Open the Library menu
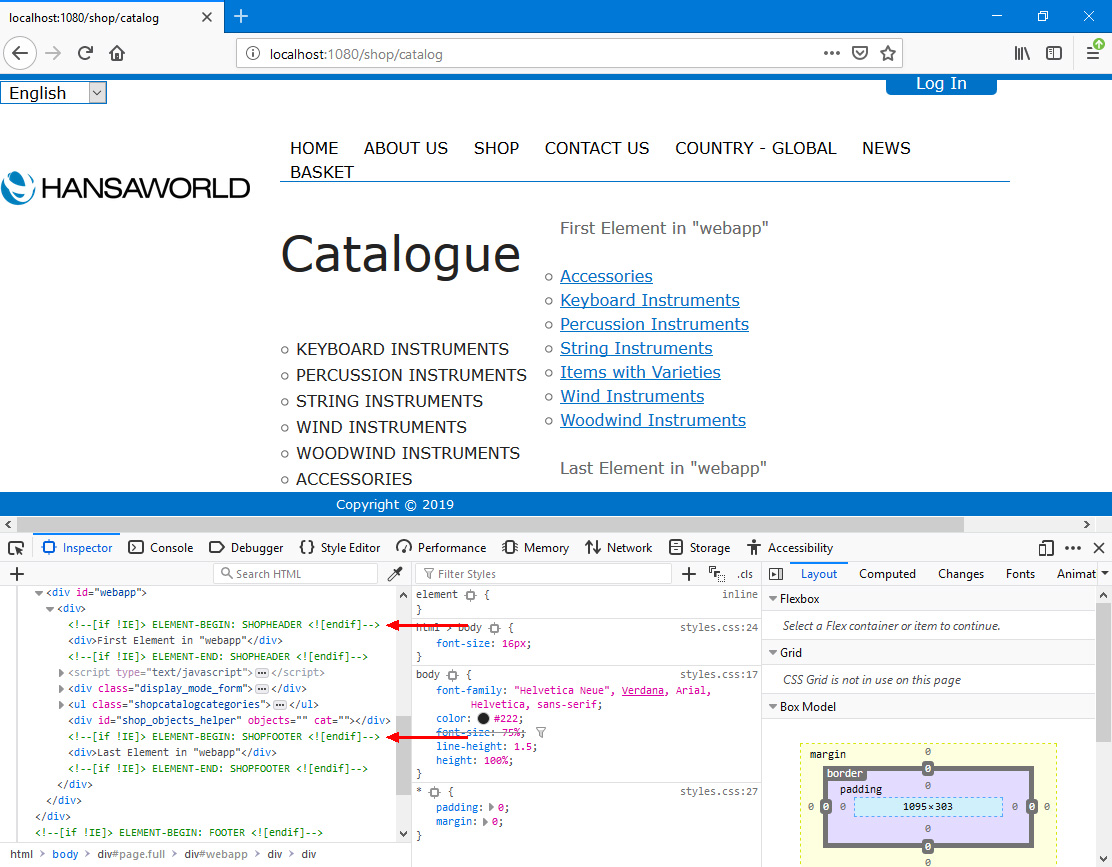 pyautogui.click(x=1022, y=53)
